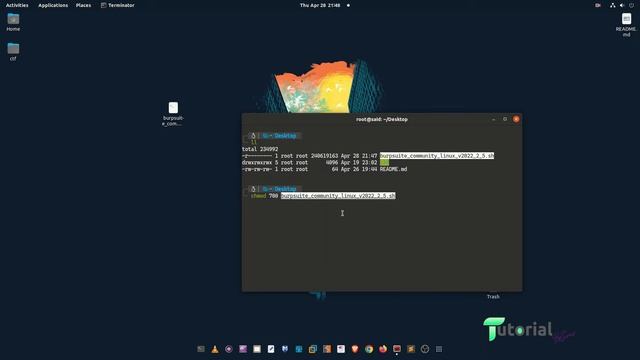Open the white notepad-with-pen icon in dock
The image size is (640, 360).
click(x=271, y=349)
